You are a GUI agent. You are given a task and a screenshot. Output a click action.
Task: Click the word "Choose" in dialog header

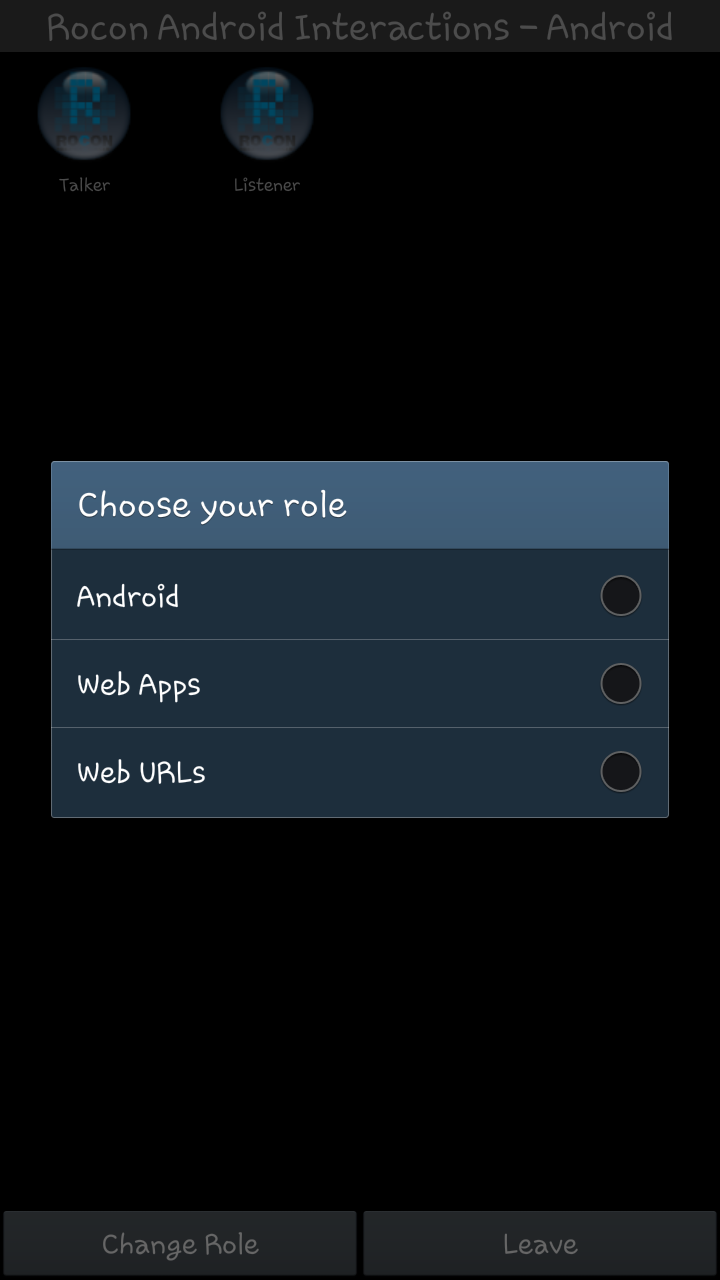[134, 505]
